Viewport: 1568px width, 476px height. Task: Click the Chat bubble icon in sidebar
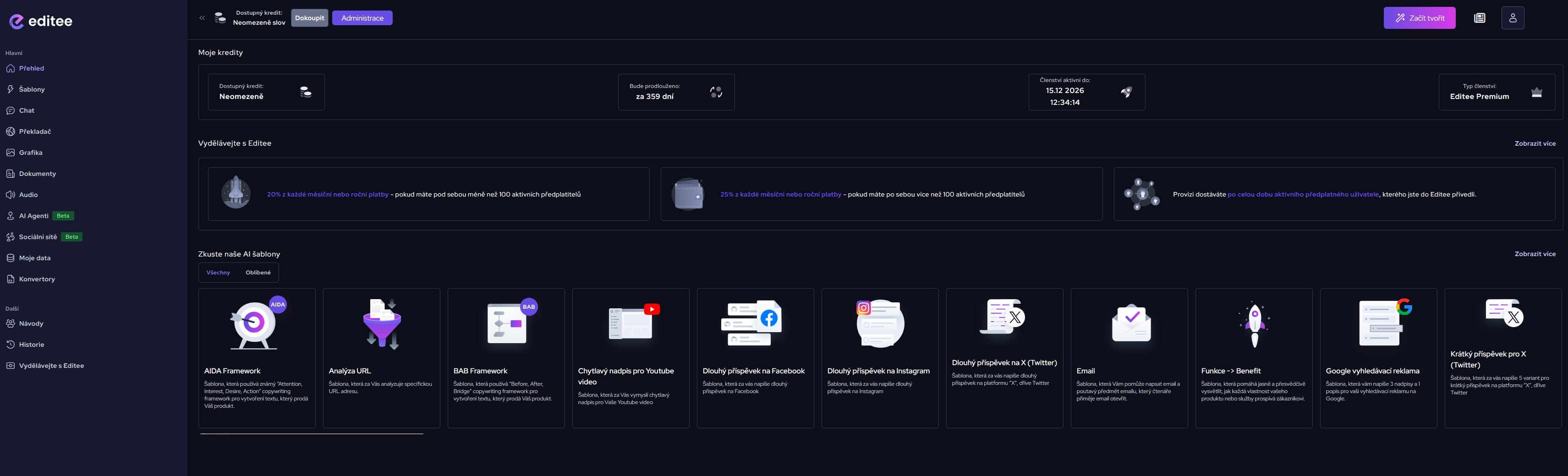pos(11,111)
